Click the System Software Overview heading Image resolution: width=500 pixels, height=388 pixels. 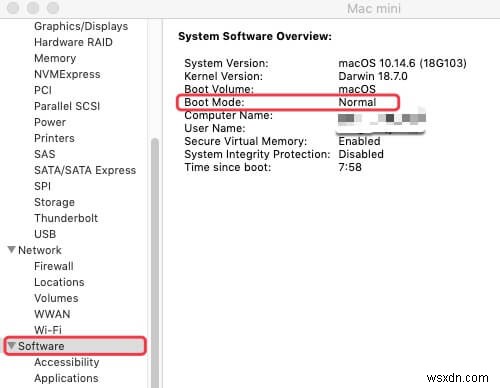(x=255, y=36)
